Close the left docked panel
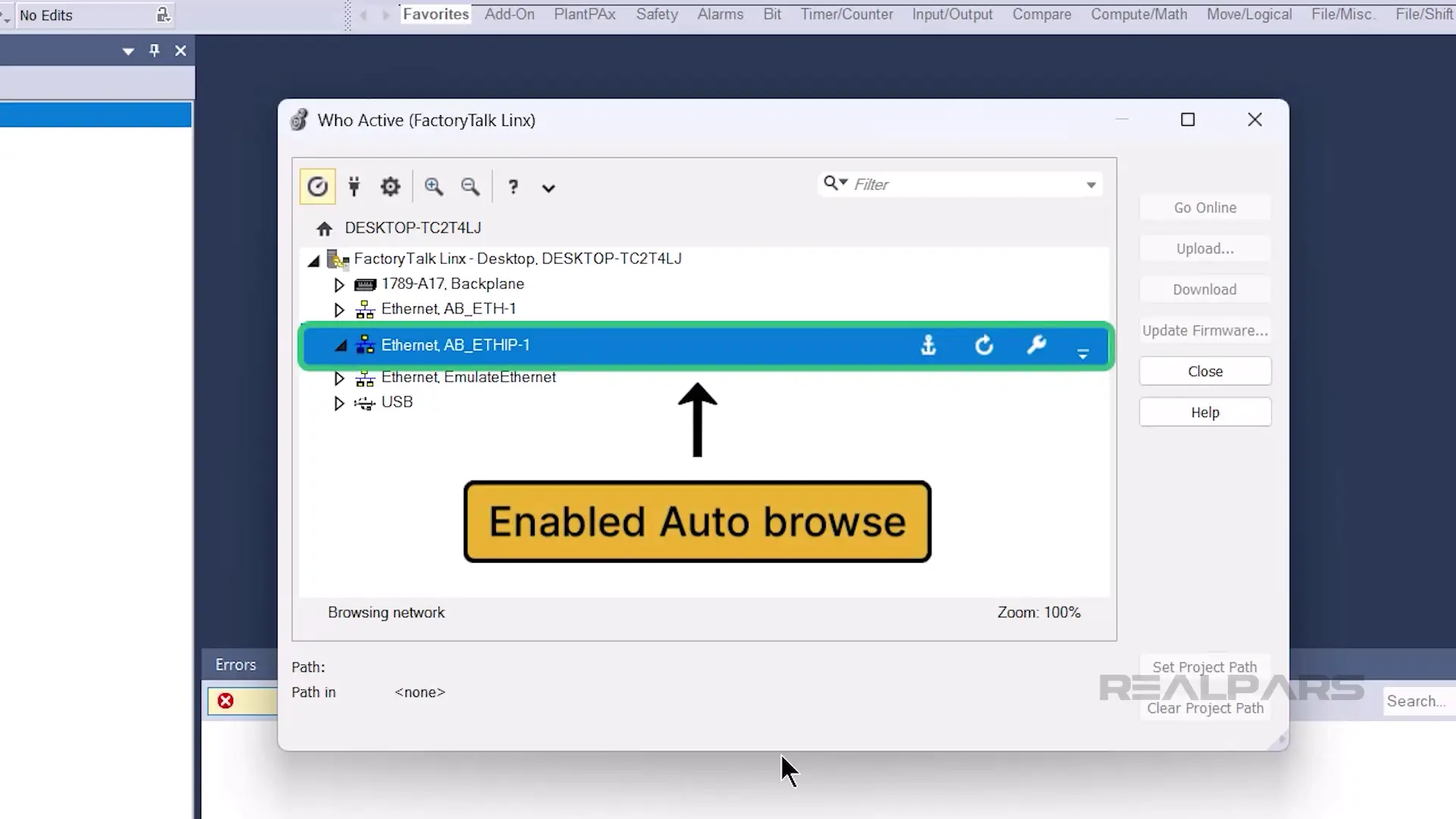The width and height of the screenshot is (1456, 819). [x=180, y=51]
